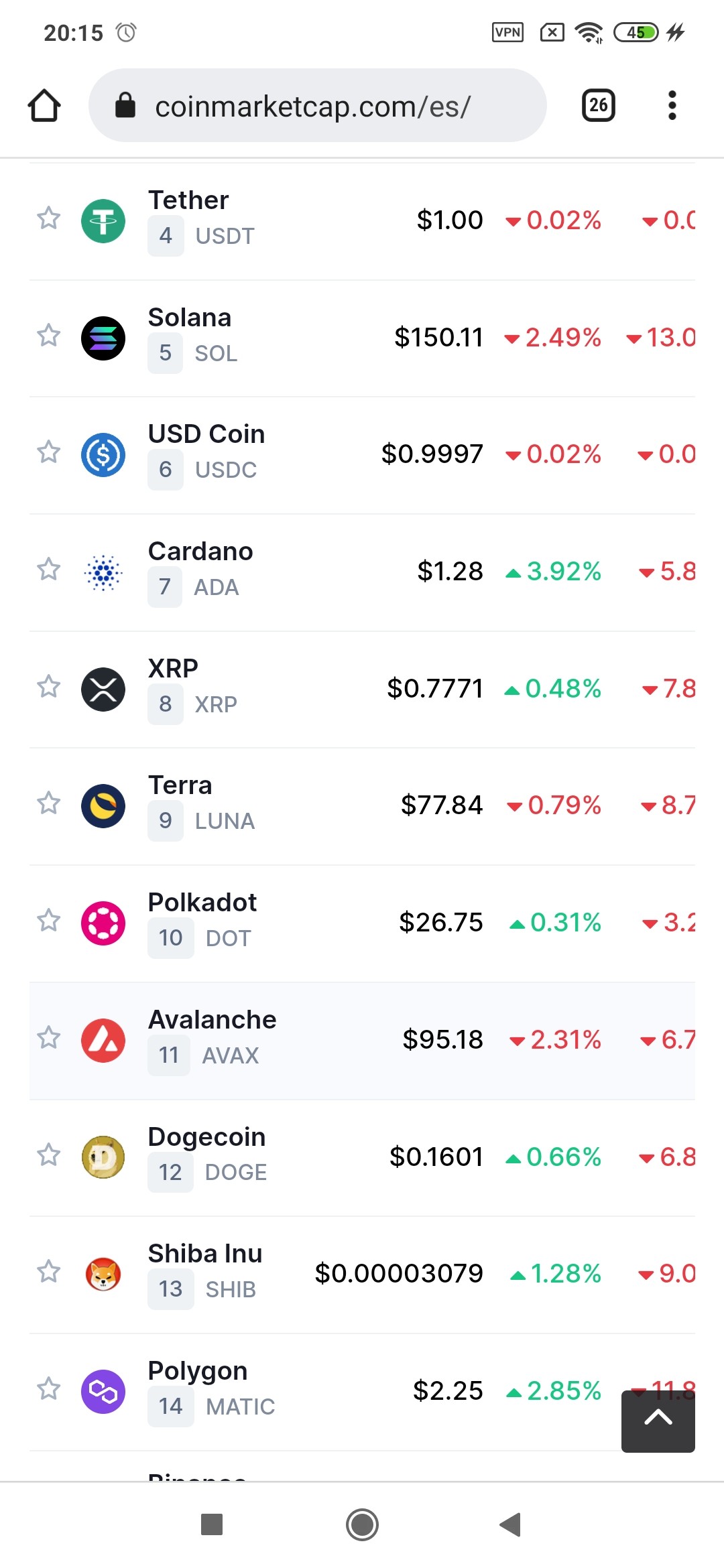The height and width of the screenshot is (1568, 724).
Task: Tap the Solana coin logo icon
Action: (103, 338)
